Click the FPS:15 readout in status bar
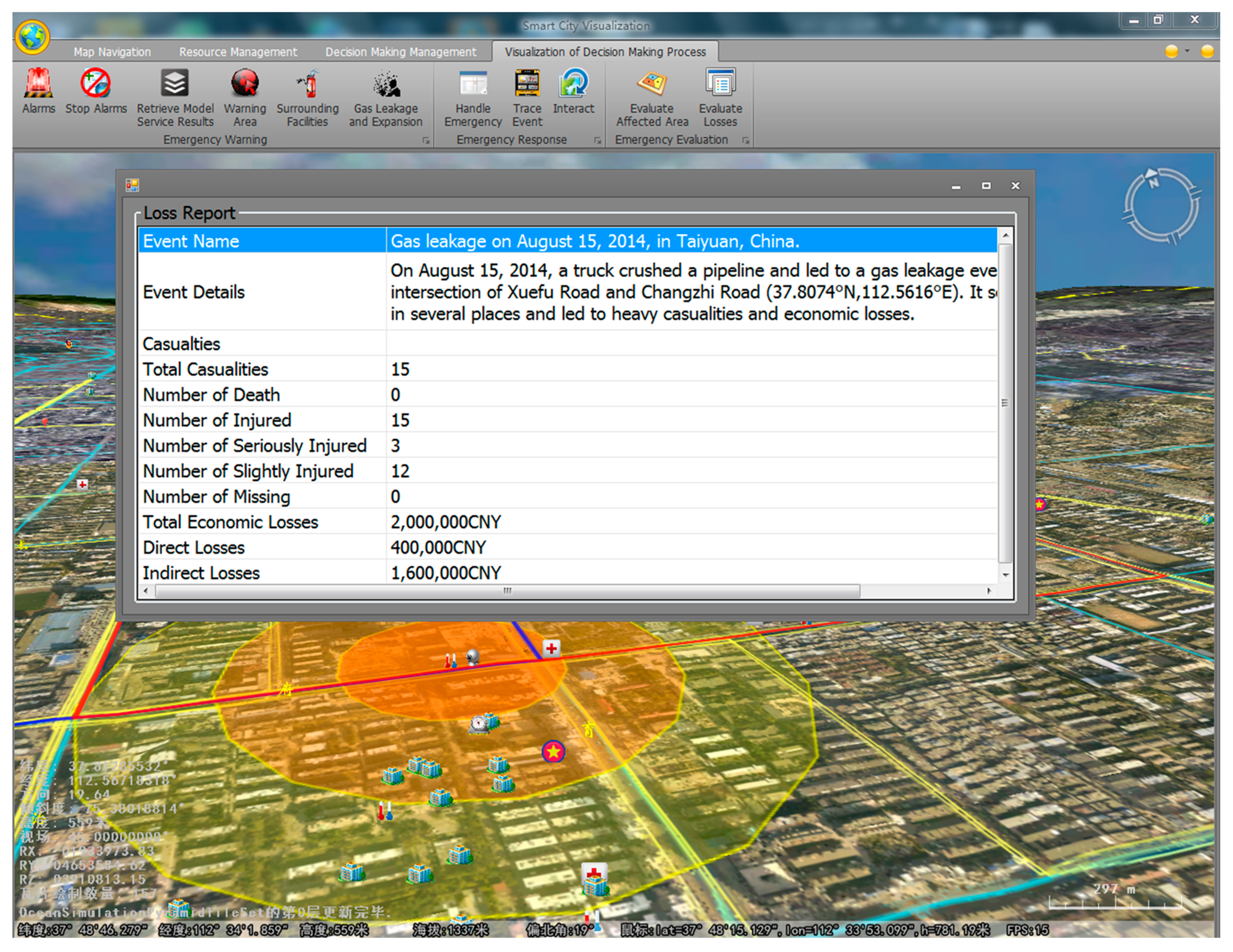Viewport: 1233px width, 952px height. click(x=1027, y=930)
